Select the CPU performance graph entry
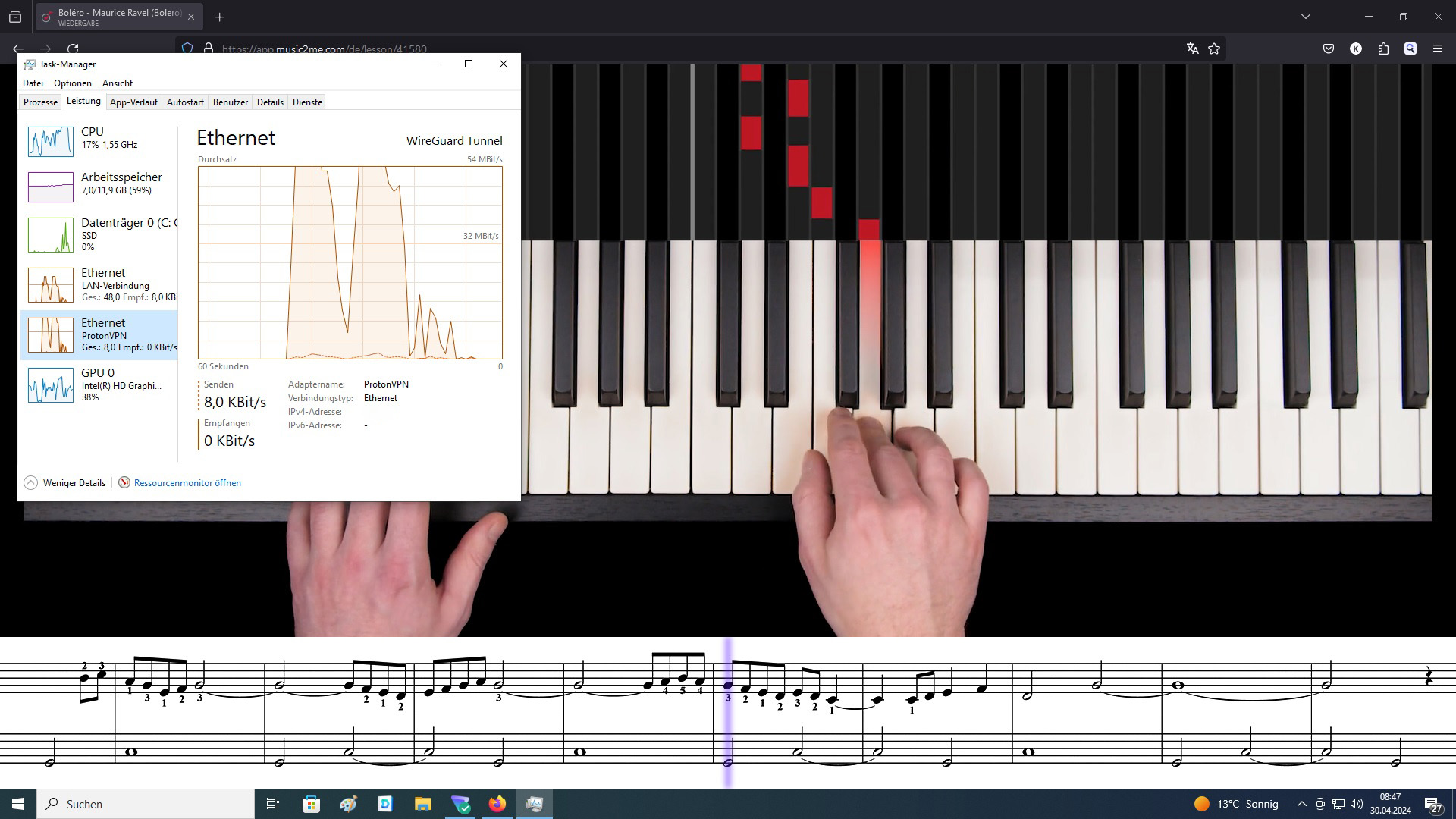This screenshot has height=819, width=1456. pos(99,141)
